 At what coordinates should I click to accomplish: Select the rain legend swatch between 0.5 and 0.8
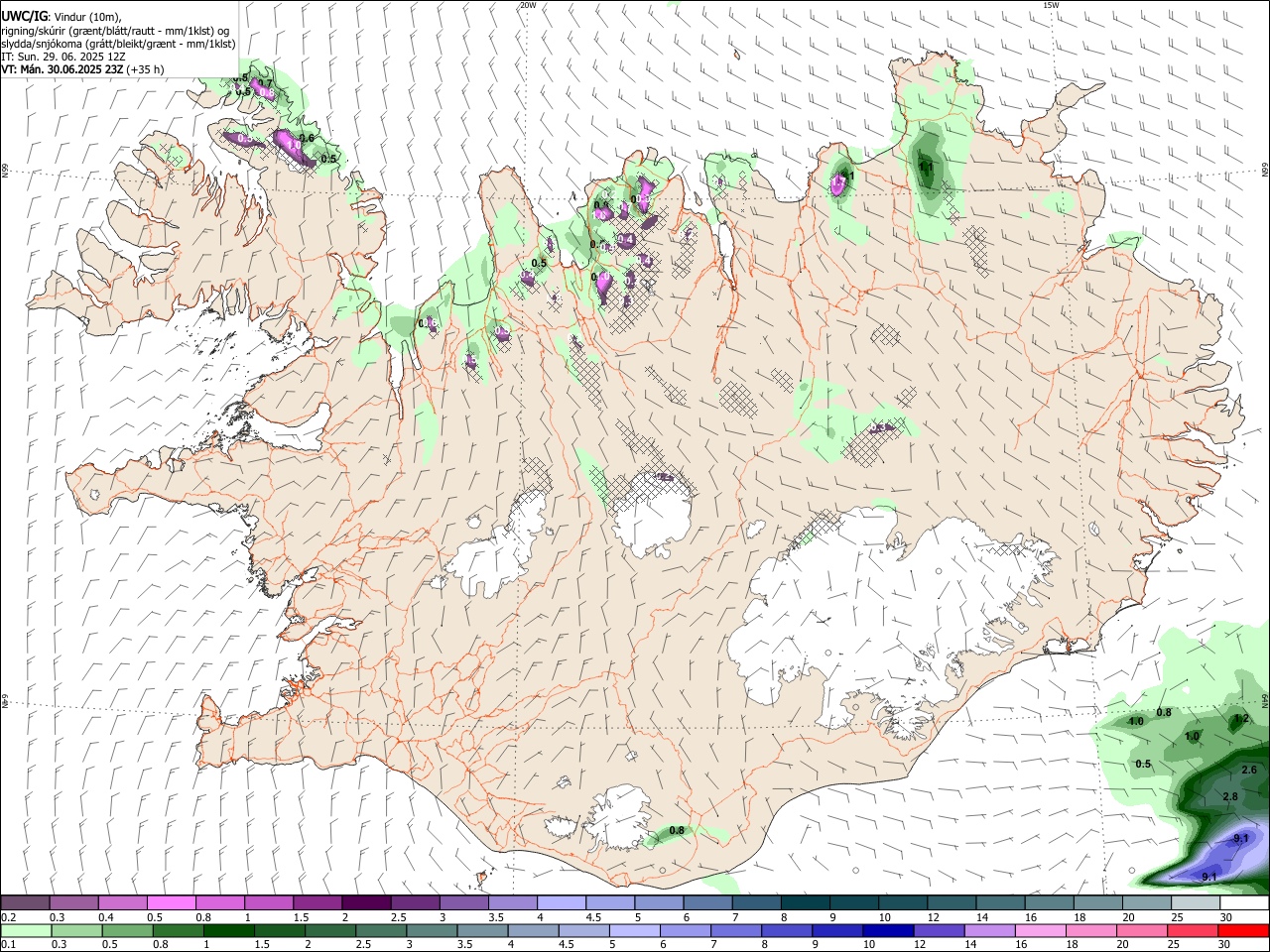pyautogui.click(x=127, y=930)
